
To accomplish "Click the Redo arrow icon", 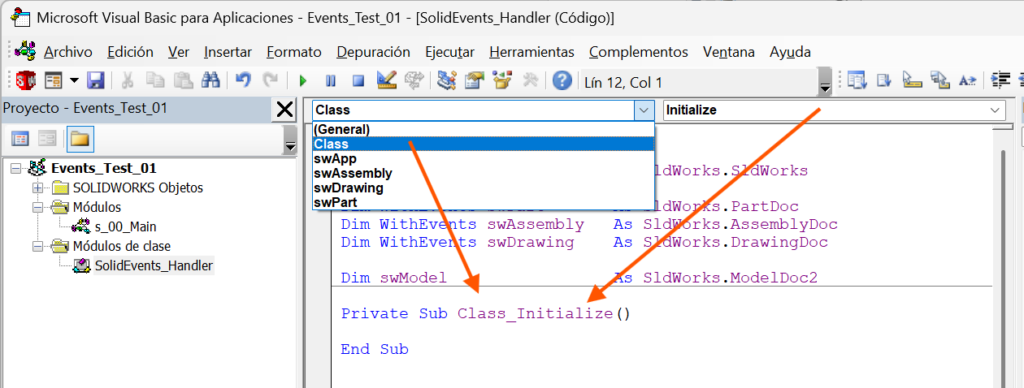I will tap(270, 81).
